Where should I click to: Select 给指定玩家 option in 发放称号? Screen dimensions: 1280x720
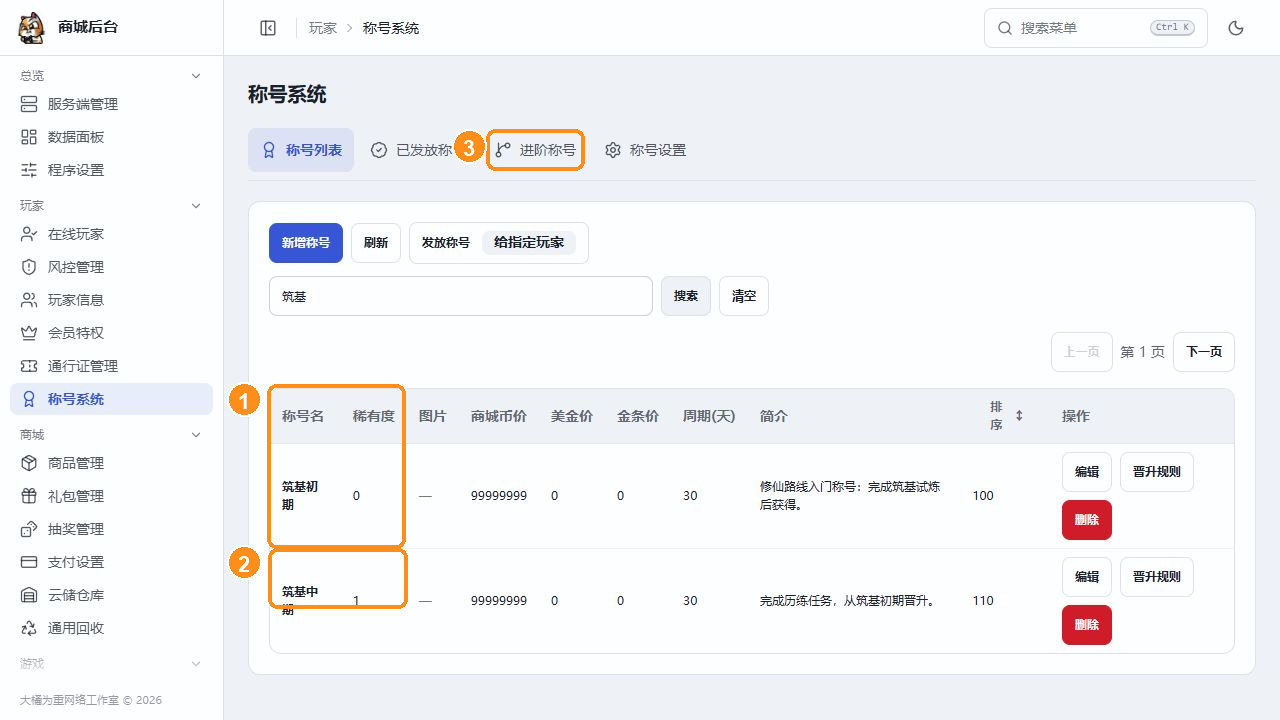click(529, 243)
